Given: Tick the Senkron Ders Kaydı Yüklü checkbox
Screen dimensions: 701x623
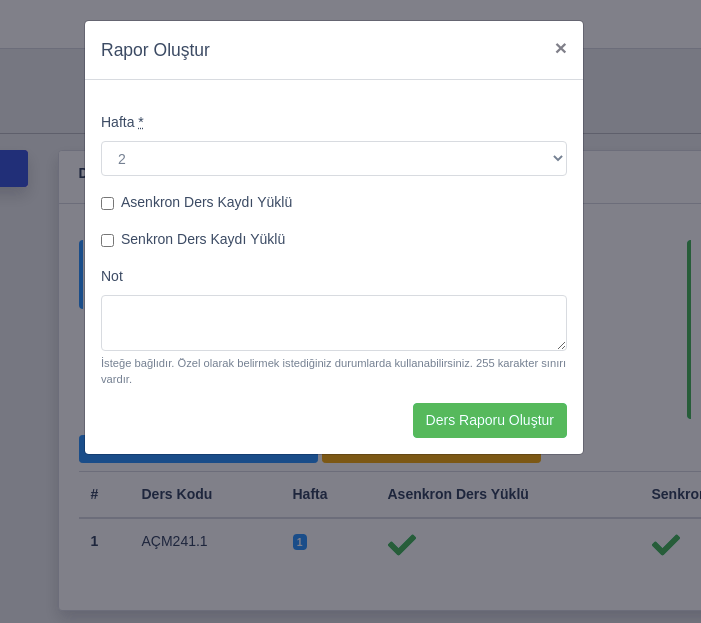Looking at the screenshot, I should coord(108,240).
